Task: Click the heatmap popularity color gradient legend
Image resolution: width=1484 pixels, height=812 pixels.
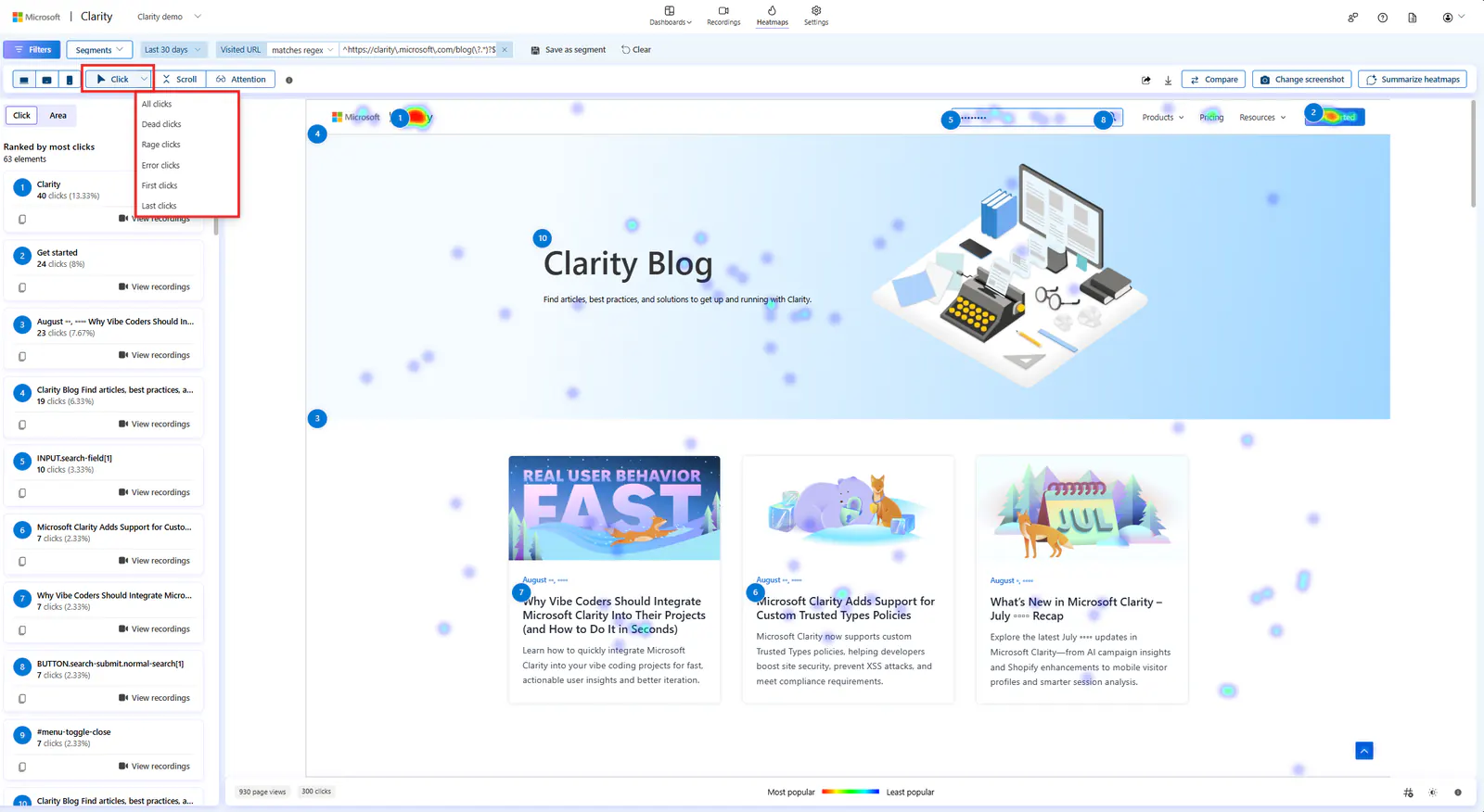Action: point(851,792)
